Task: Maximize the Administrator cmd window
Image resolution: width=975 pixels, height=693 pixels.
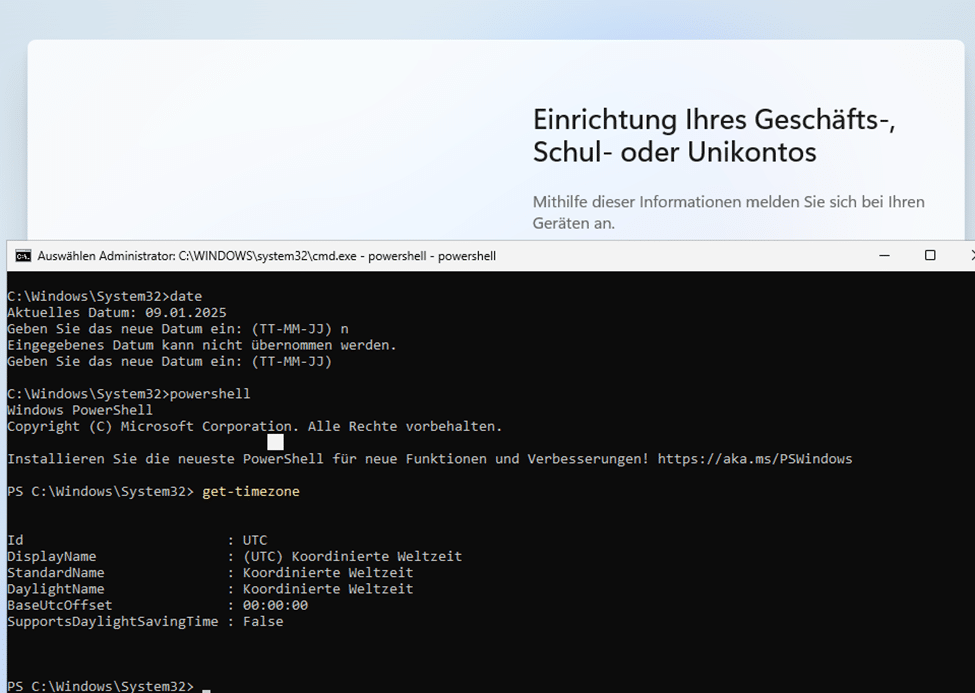Action: pos(930,256)
